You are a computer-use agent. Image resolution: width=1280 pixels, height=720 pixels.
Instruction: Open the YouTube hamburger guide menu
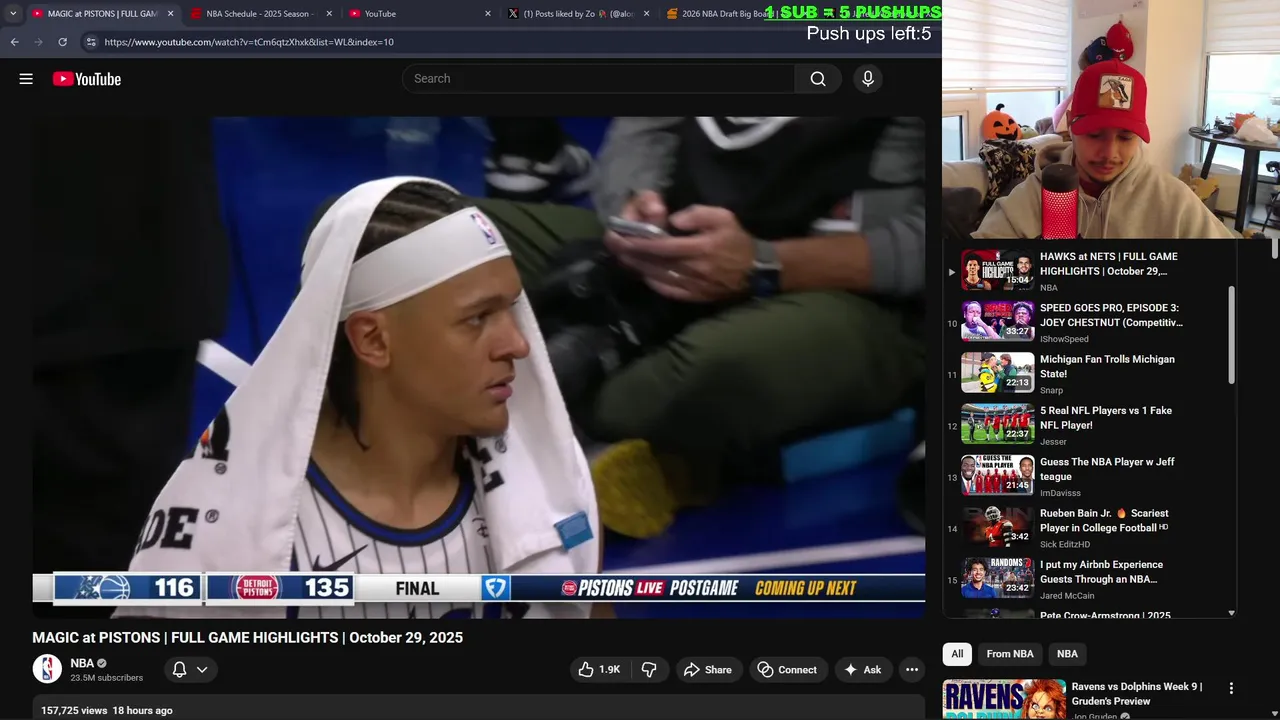[26, 79]
